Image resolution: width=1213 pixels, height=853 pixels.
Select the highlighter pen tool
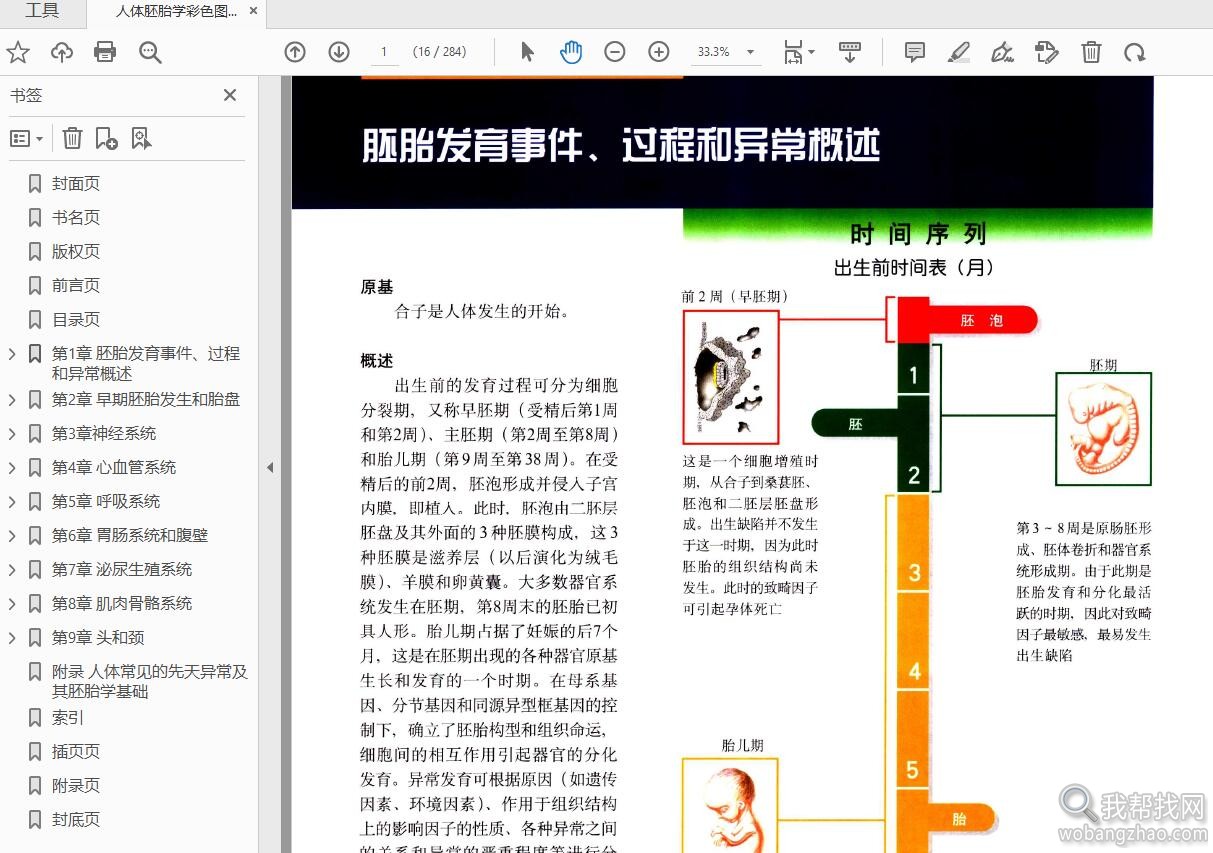click(958, 52)
